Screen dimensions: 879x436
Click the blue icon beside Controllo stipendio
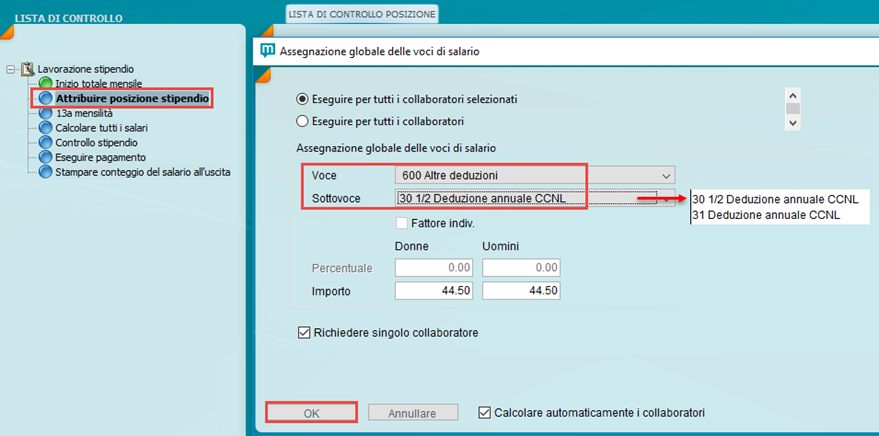point(45,142)
